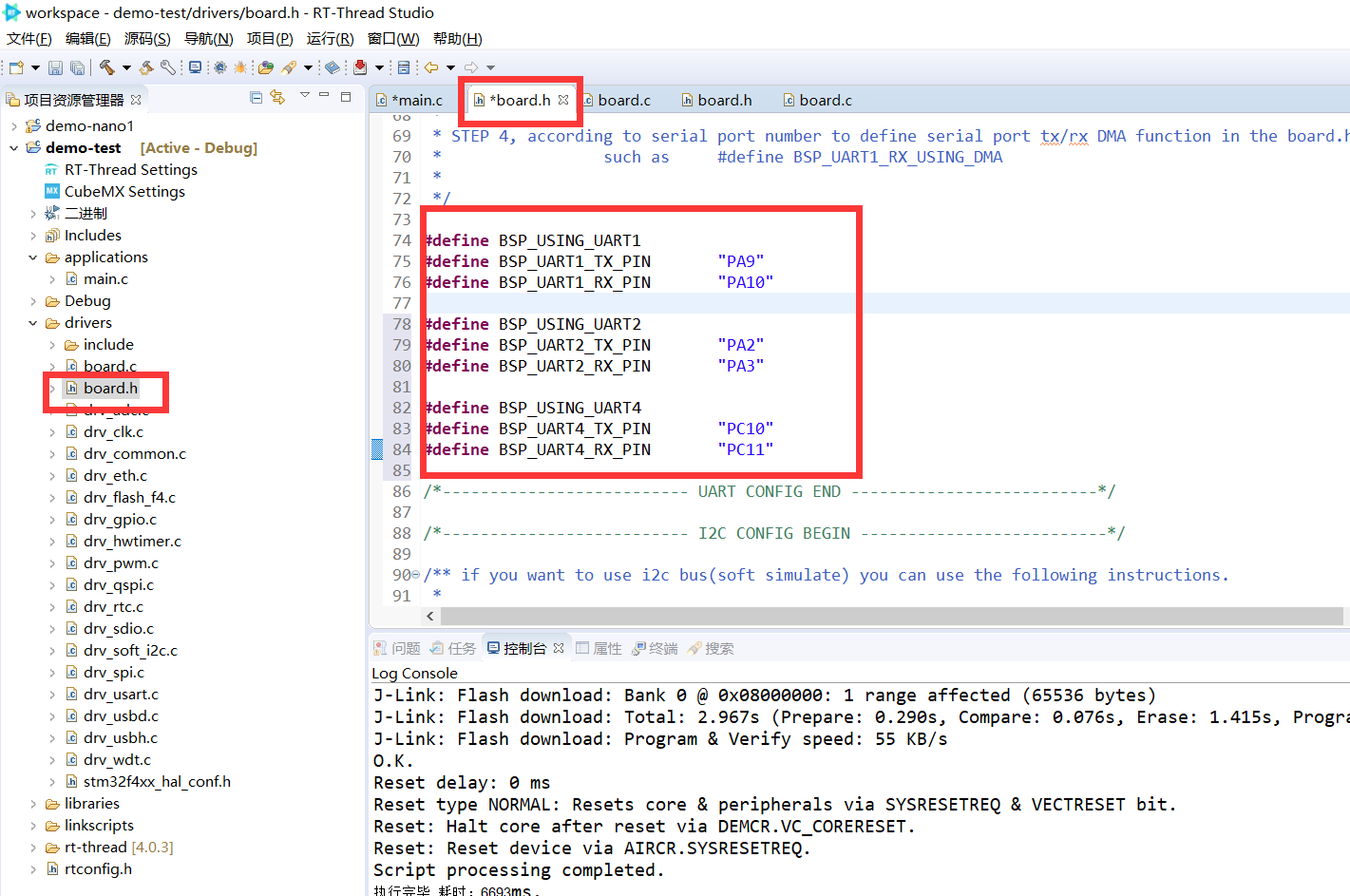1350x896 pixels.
Task: Click the console view toolbar icon
Action: click(404, 67)
